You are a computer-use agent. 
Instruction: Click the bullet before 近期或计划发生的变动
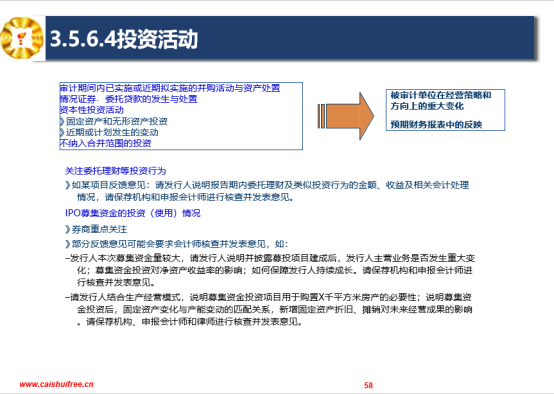(x=62, y=133)
